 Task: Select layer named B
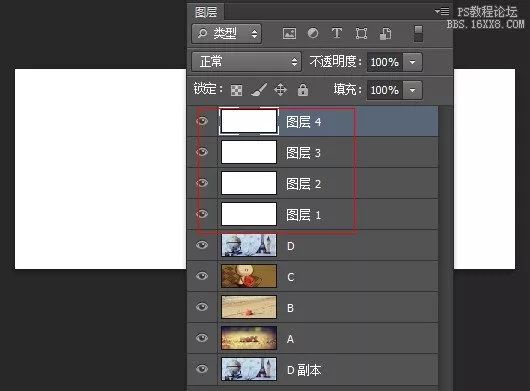coord(290,308)
